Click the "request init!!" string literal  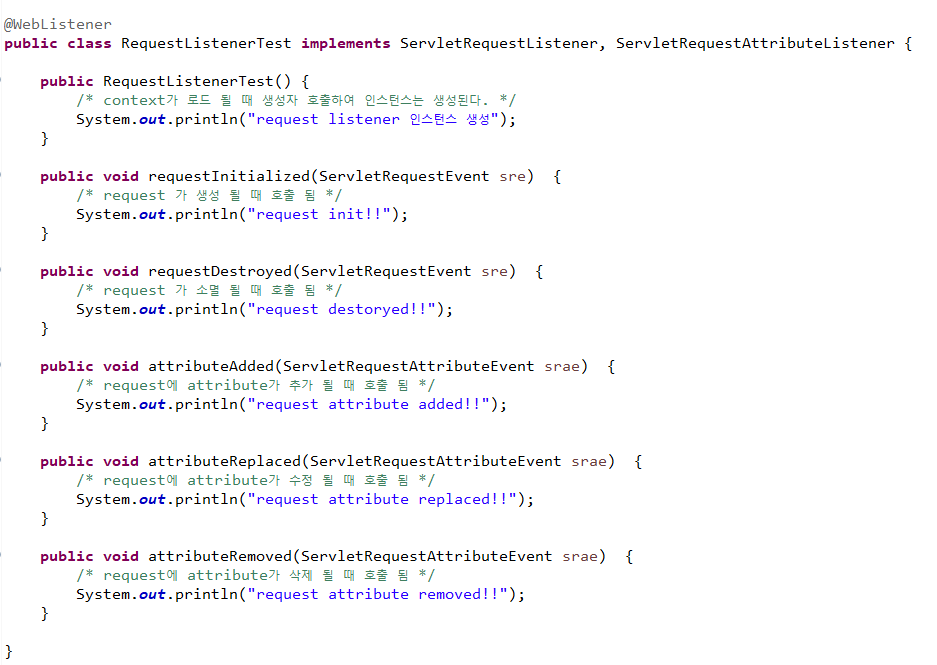point(319,214)
